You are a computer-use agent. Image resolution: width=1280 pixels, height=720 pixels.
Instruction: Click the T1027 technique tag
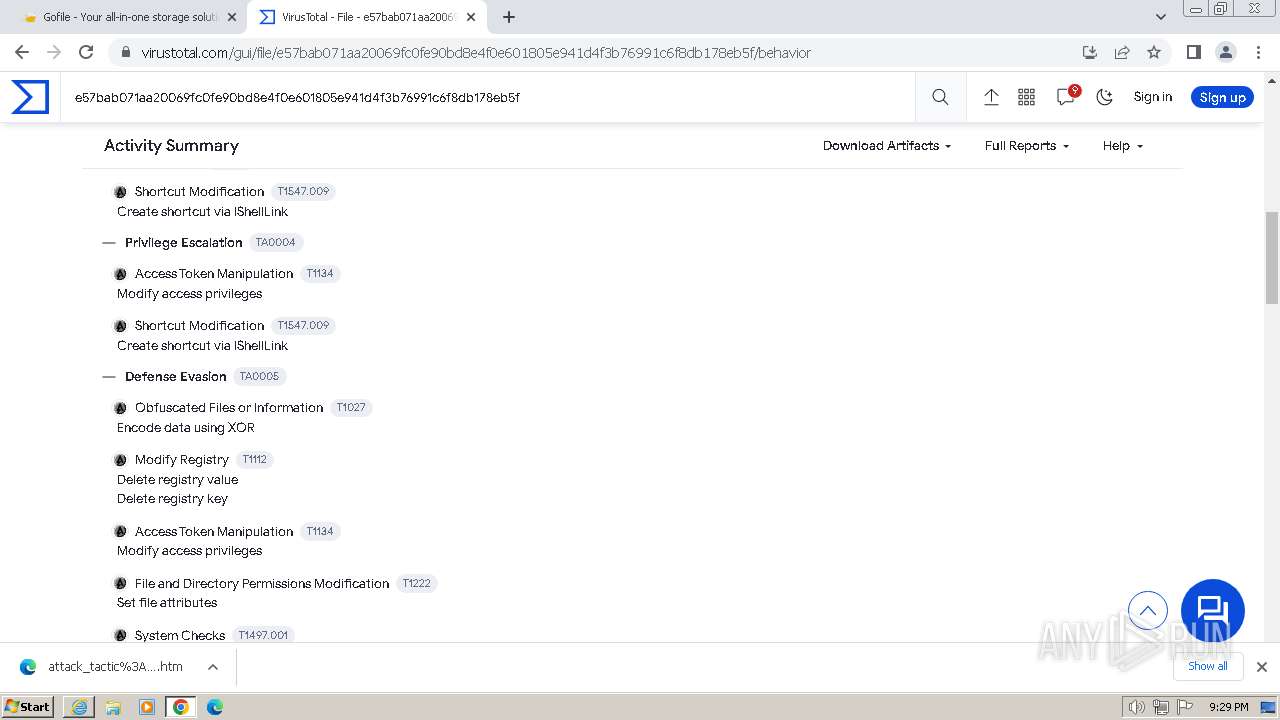[351, 407]
